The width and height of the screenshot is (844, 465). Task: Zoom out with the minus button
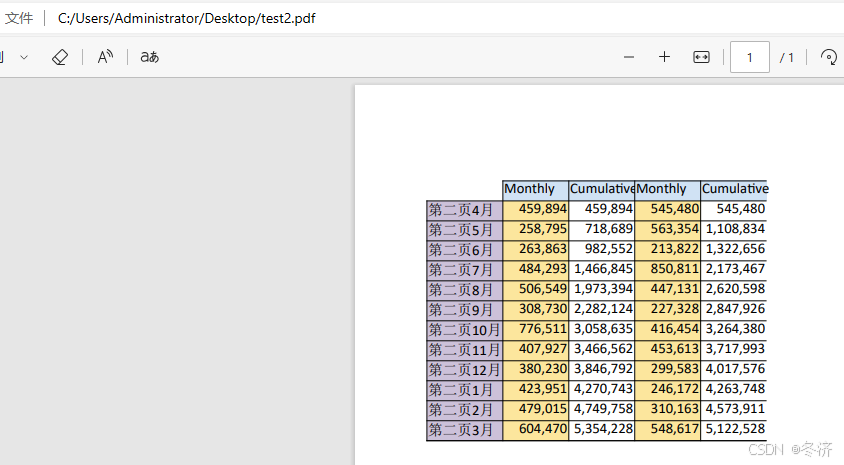tap(629, 57)
